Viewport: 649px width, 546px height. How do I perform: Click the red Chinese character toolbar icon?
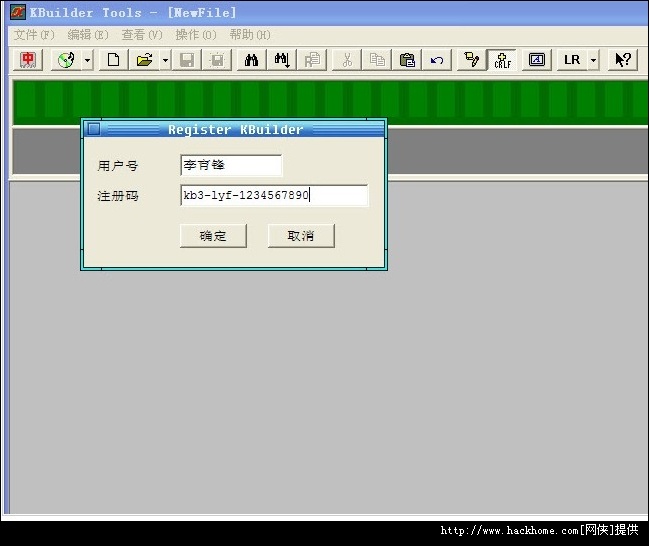pos(28,60)
